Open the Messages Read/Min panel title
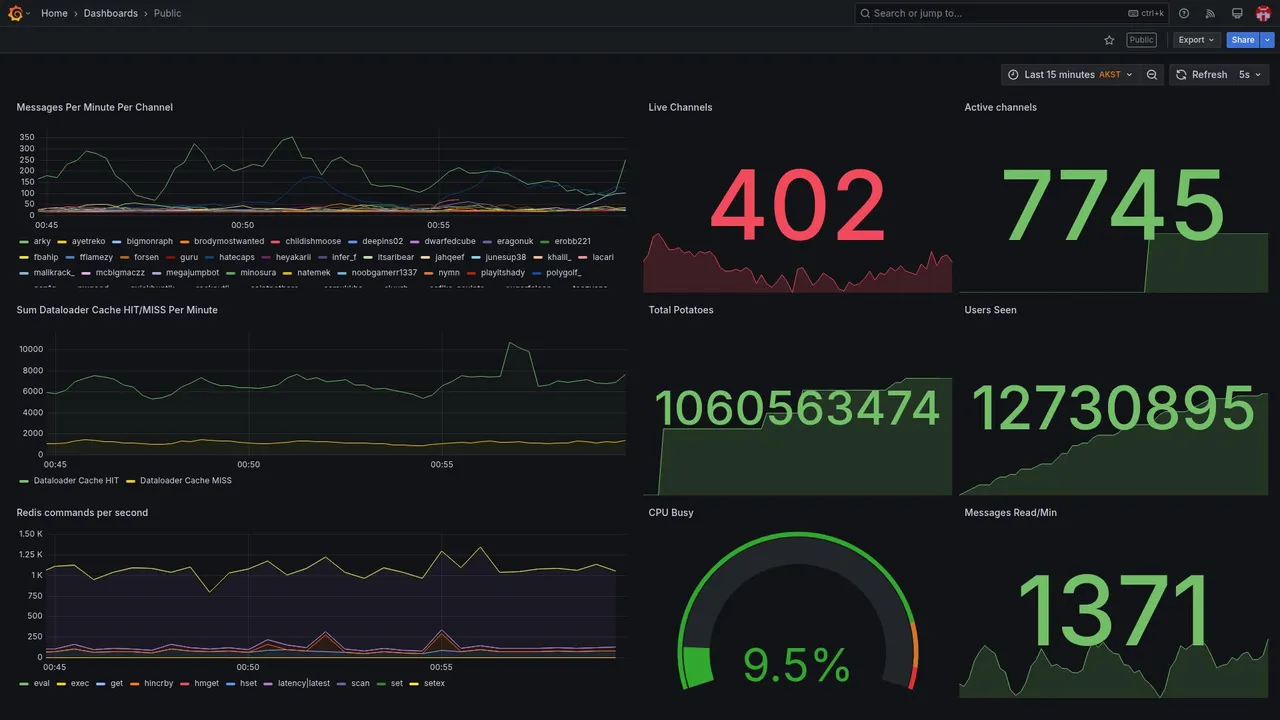The image size is (1280, 720). point(1010,512)
